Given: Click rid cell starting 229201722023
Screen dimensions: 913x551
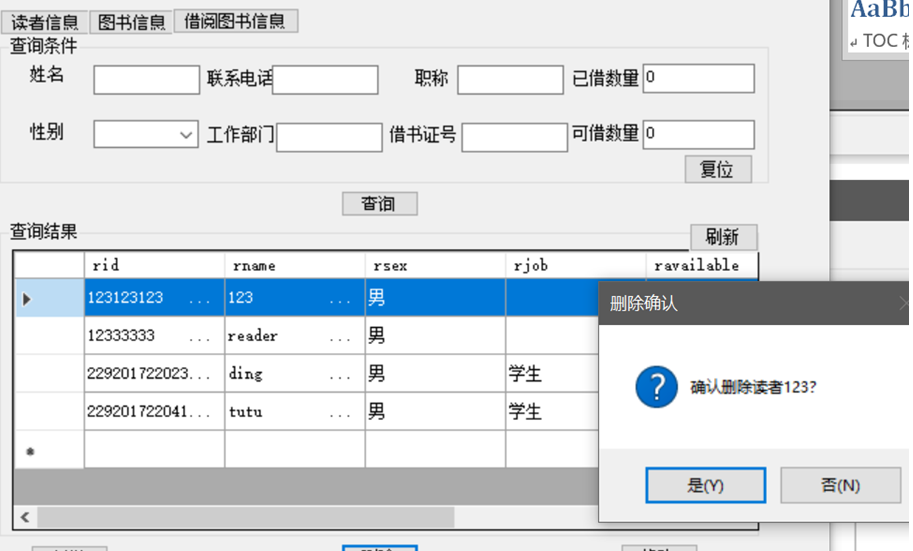Looking at the screenshot, I should [154, 373].
